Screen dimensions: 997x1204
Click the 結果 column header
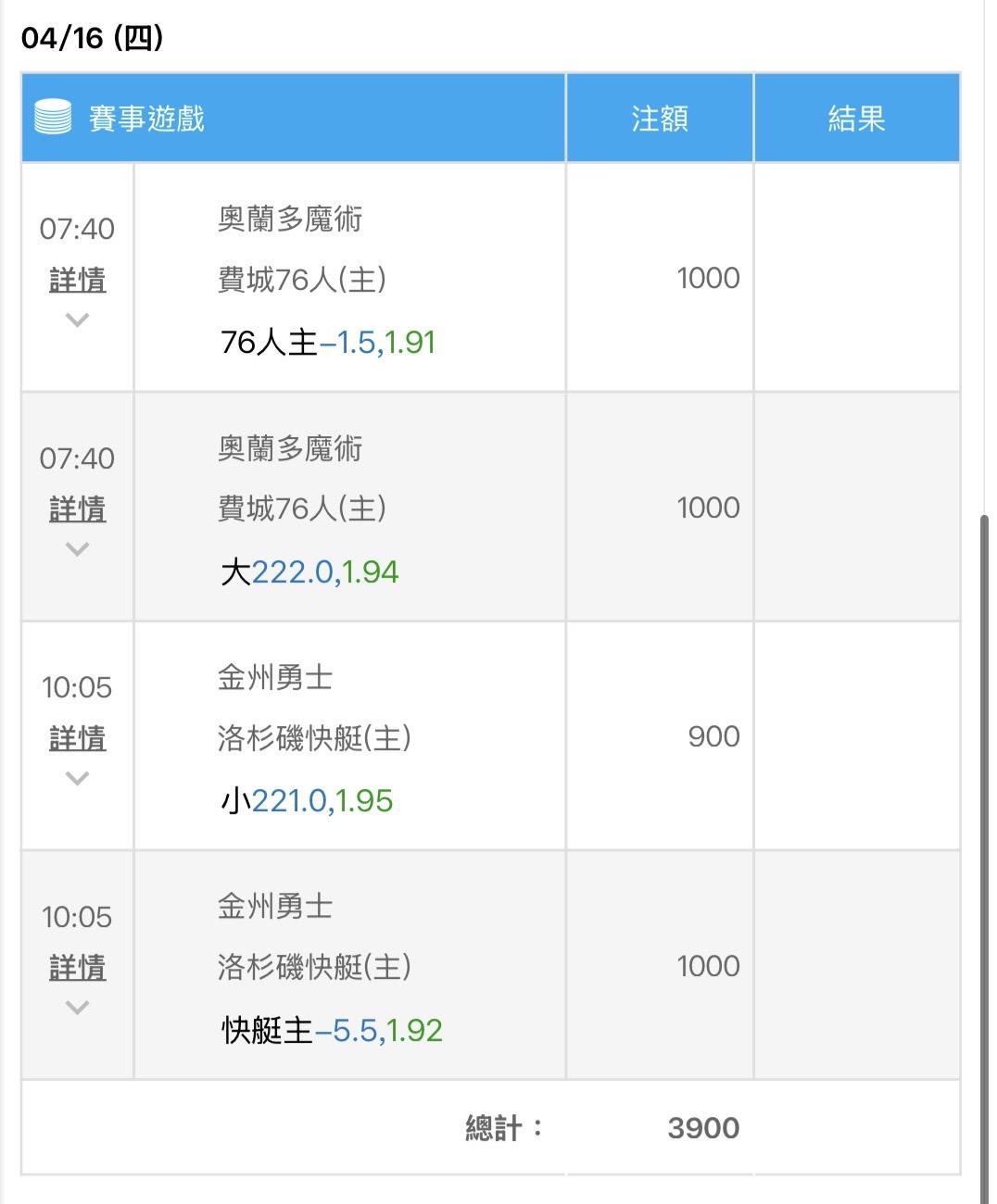[x=856, y=119]
